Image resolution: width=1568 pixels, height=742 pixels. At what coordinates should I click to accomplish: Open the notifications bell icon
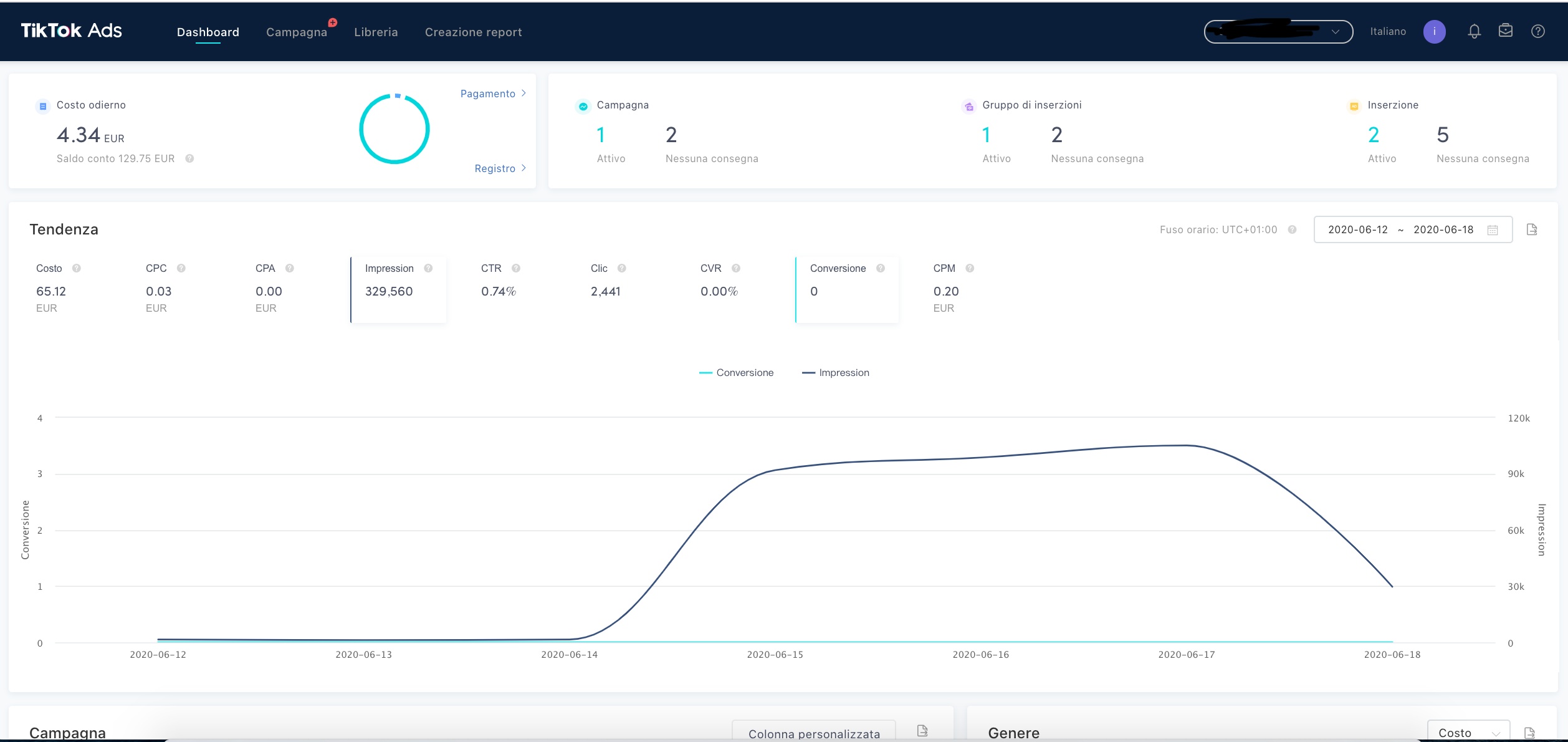(x=1474, y=31)
